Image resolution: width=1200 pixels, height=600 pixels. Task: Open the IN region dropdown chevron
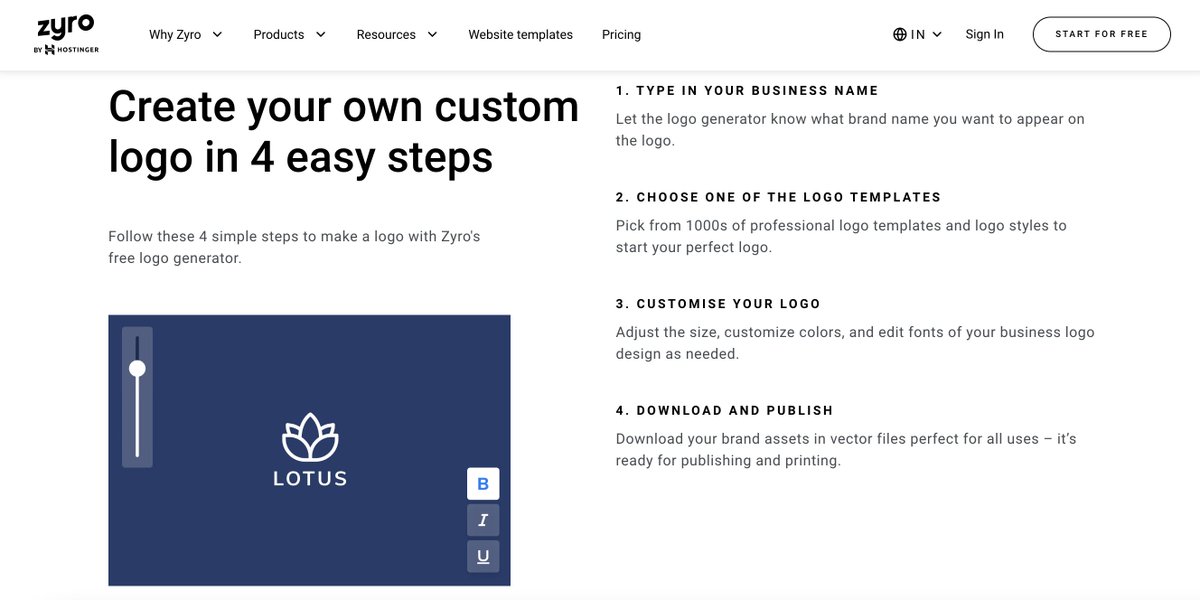[937, 34]
